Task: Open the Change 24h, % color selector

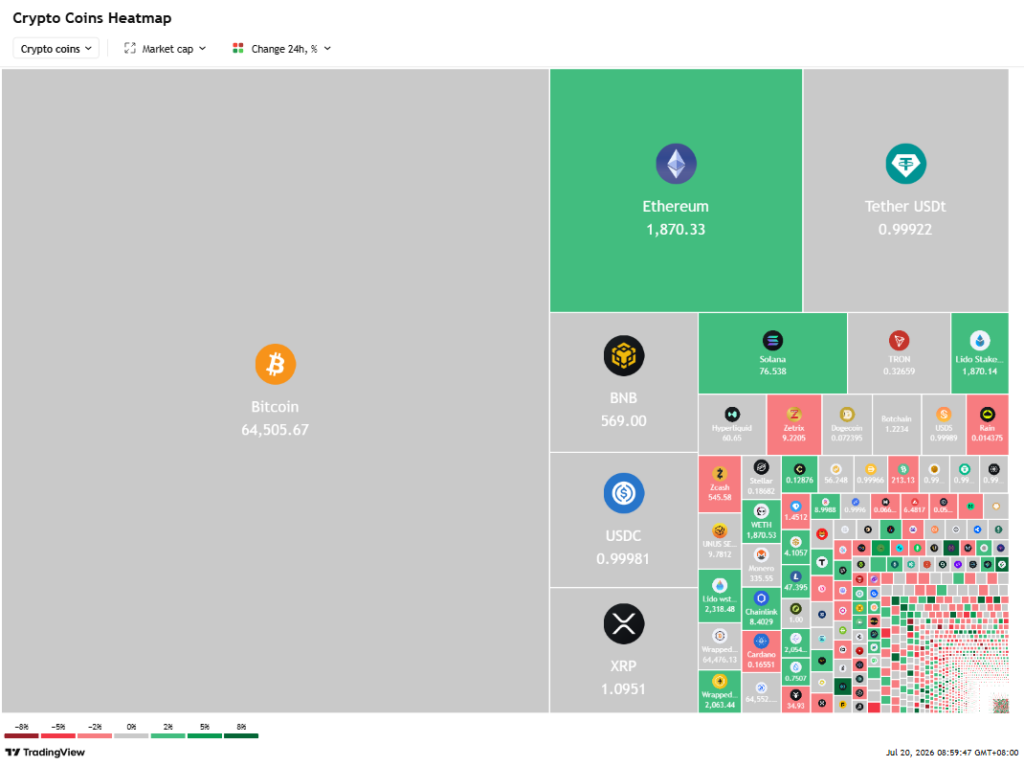Action: 282,48
